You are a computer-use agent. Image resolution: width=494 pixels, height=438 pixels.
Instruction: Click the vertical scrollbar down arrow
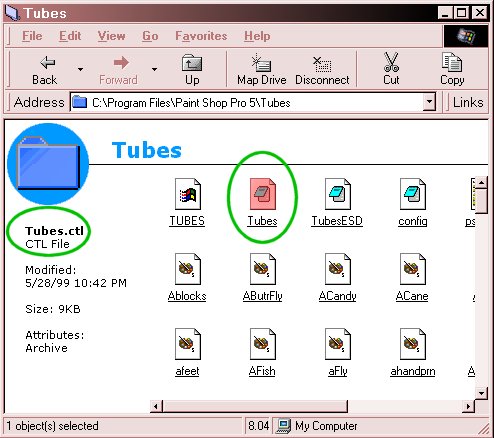481,393
